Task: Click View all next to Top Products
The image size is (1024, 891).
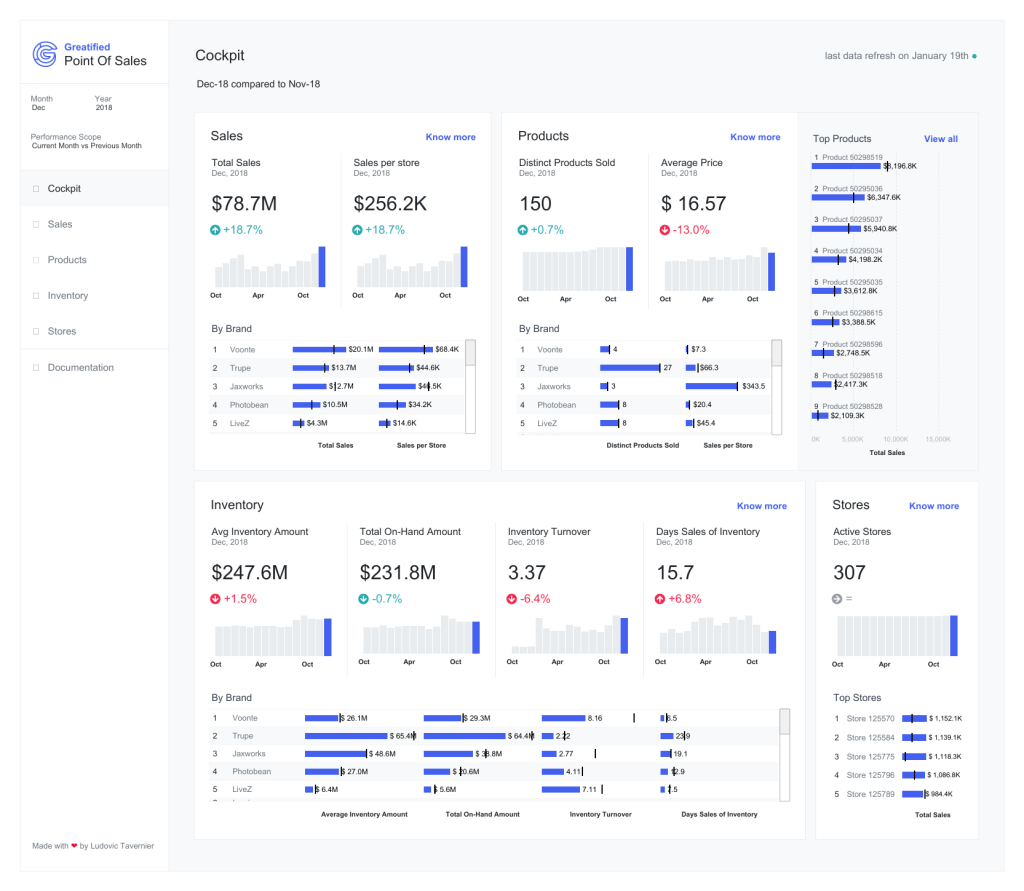Action: point(940,139)
